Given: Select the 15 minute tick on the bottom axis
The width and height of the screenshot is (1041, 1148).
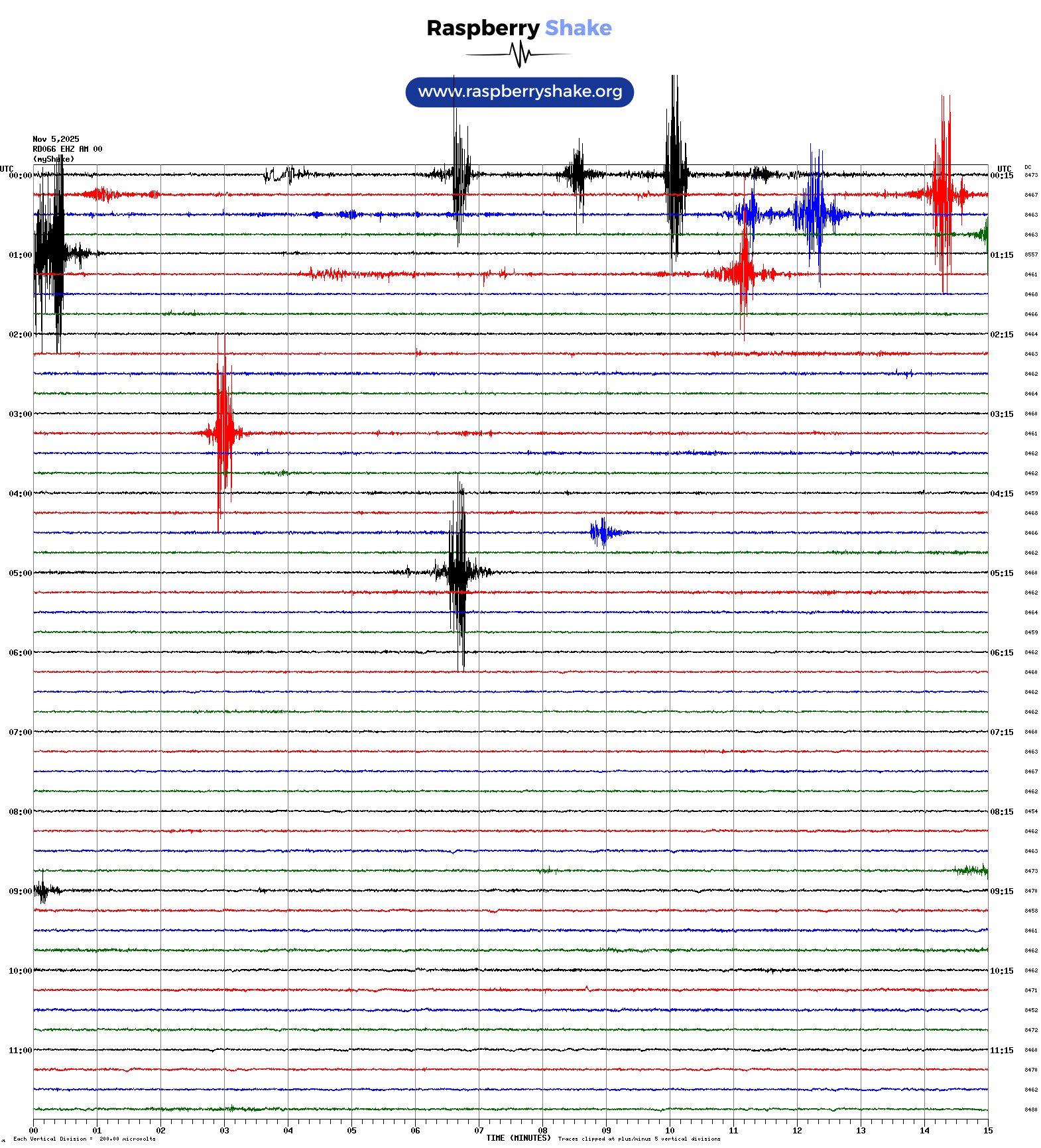Looking at the screenshot, I should [x=987, y=1131].
